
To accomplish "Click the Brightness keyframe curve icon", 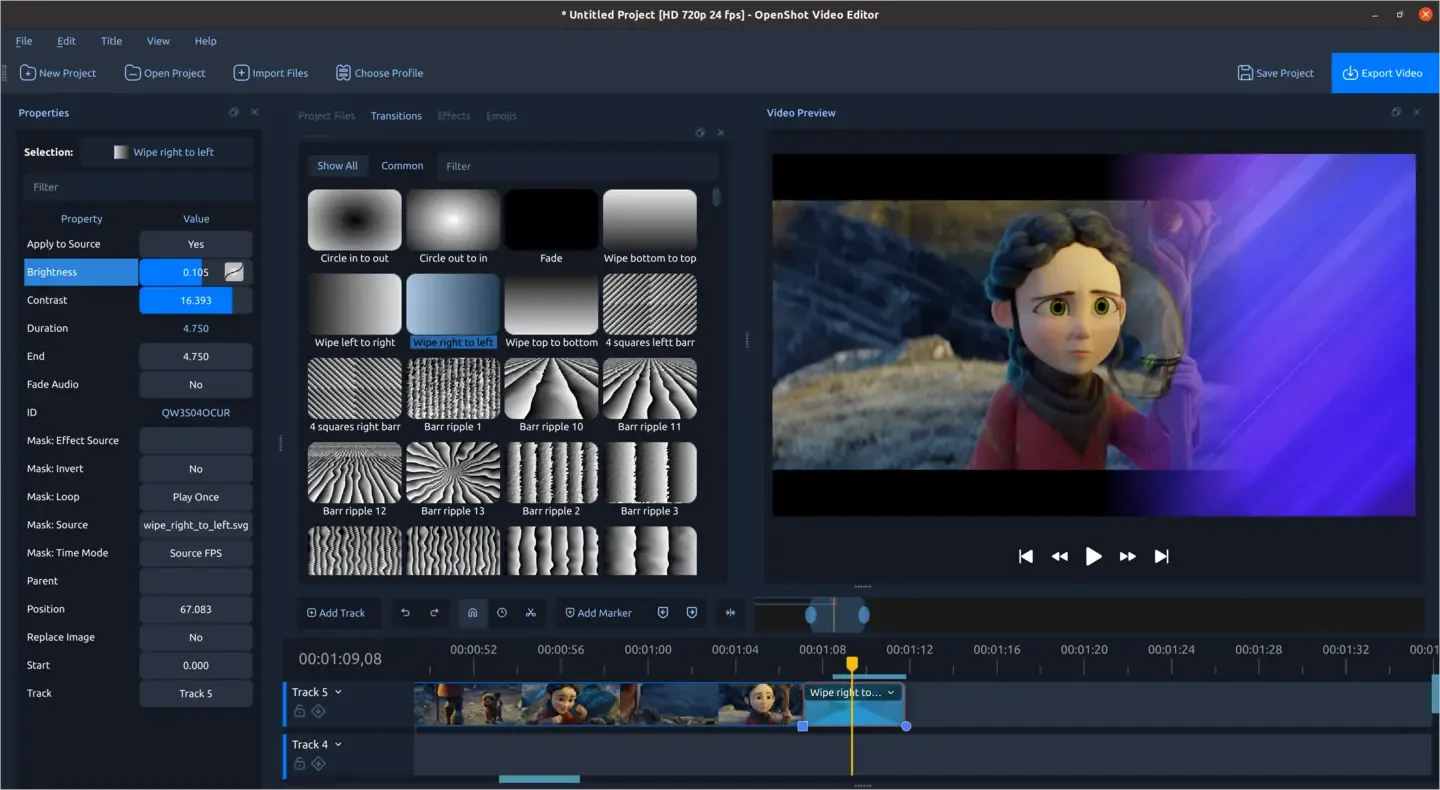I will [x=234, y=272].
